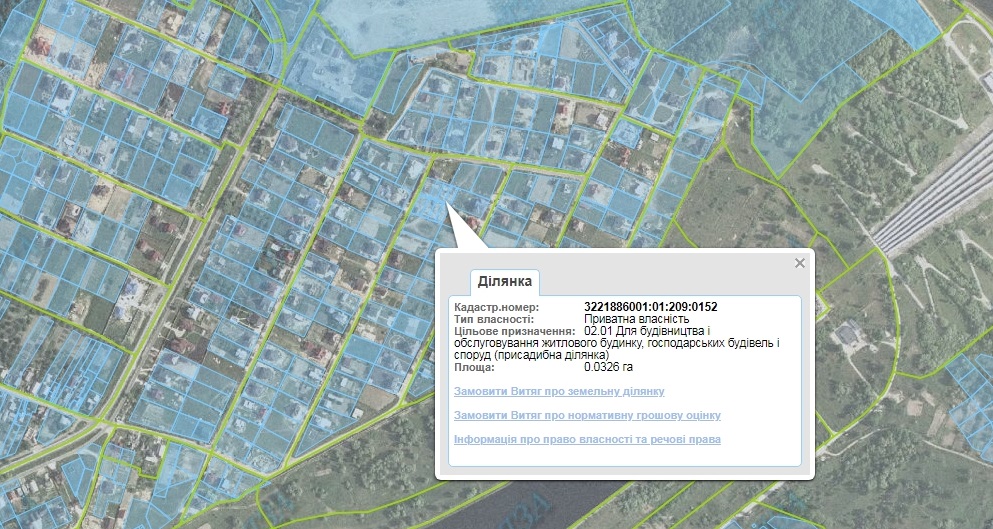Select the Ділянка tab
This screenshot has width=993, height=529.
505,281
